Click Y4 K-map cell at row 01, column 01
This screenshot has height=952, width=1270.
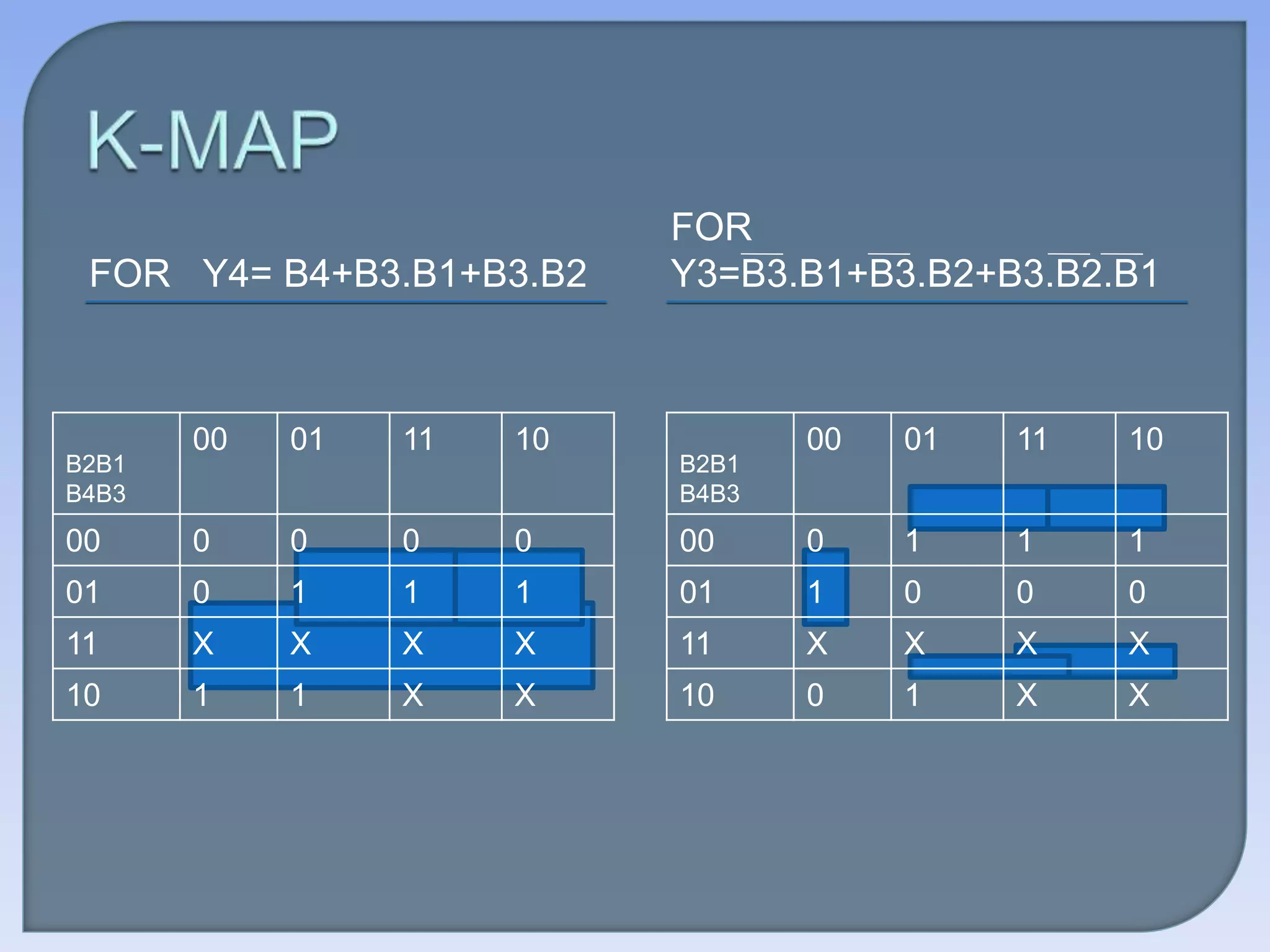click(x=333, y=591)
